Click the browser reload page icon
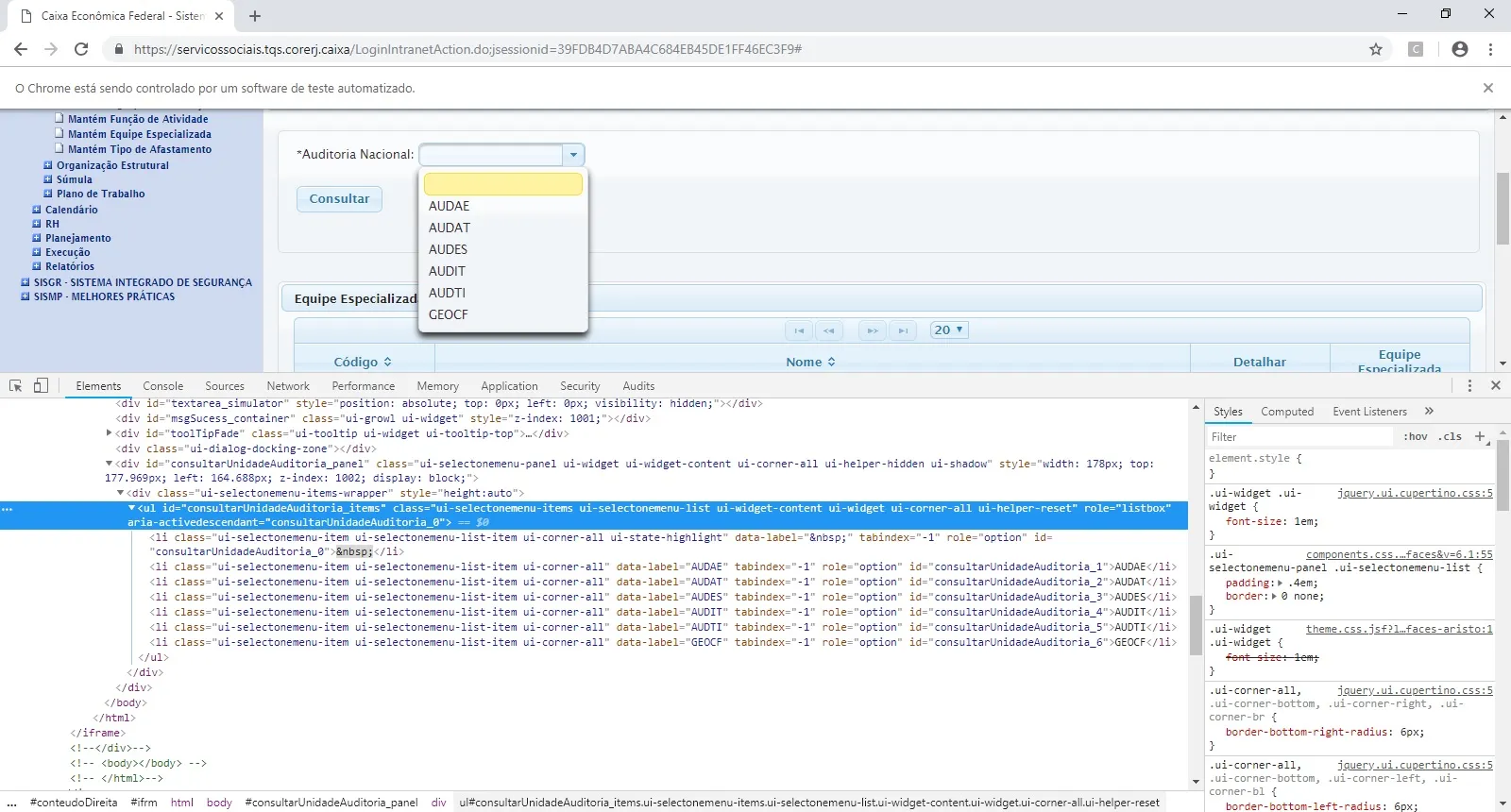Screen dimensions: 1511x812 [81, 49]
